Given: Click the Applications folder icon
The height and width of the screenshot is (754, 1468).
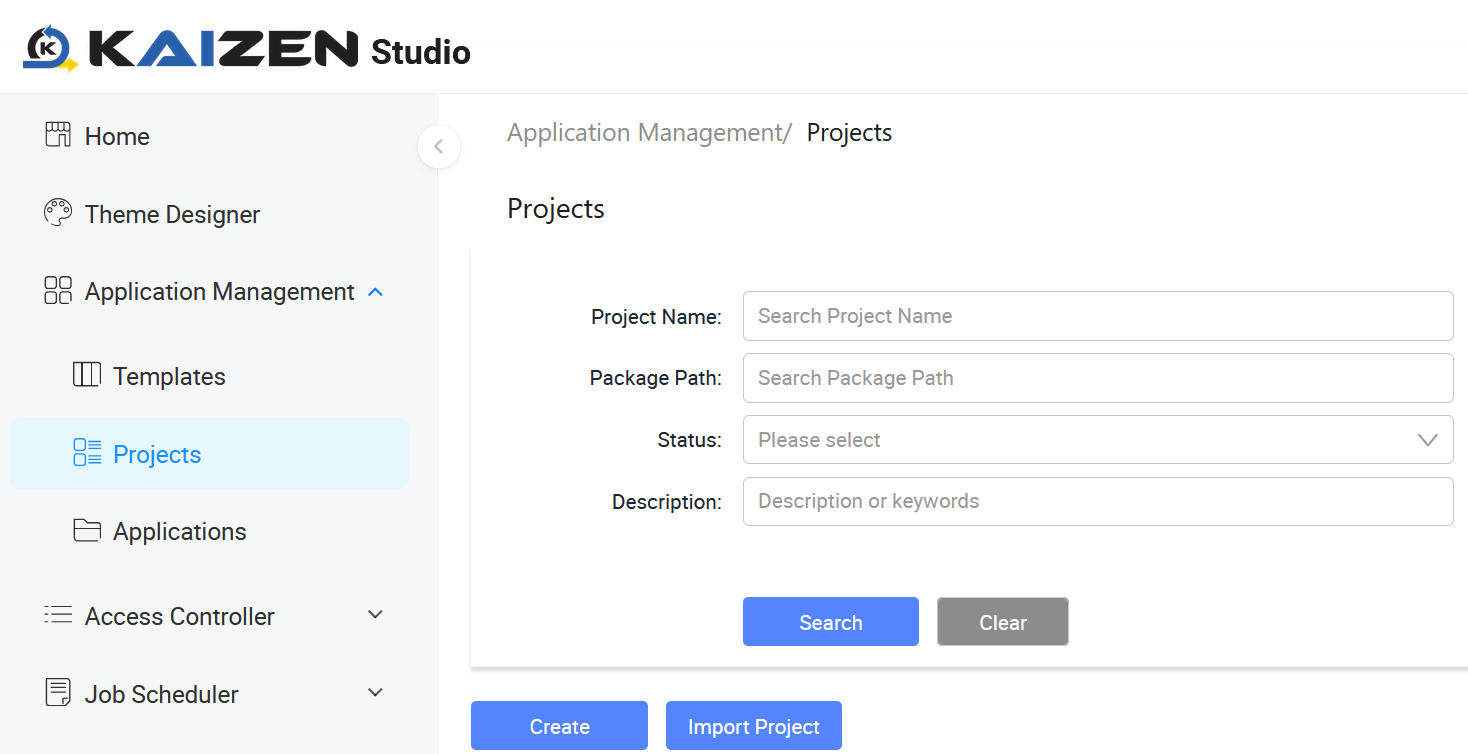Looking at the screenshot, I should coord(87,530).
